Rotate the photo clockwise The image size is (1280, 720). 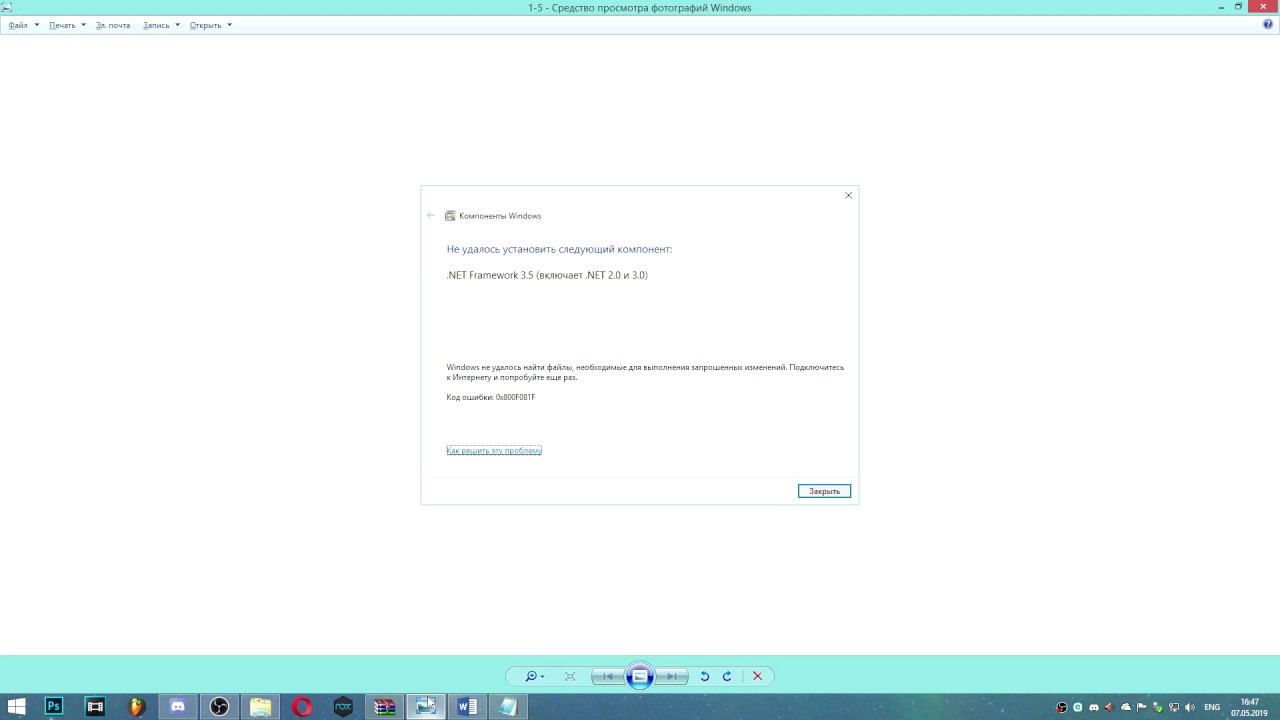(727, 677)
